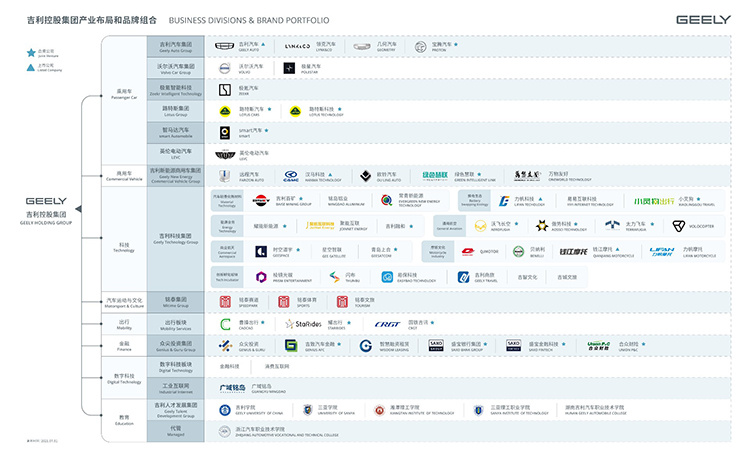Click the StaRides logo
Screen dimensions: 750x455
[x=303, y=324]
